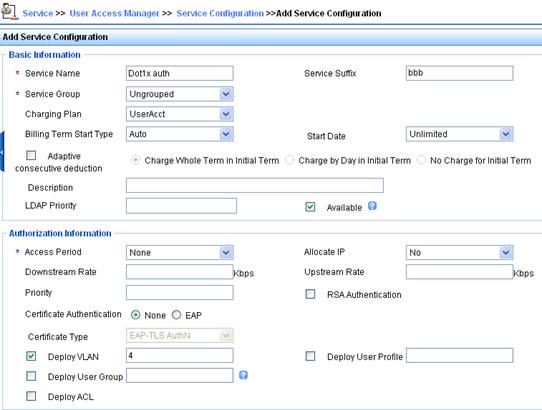542x410 pixels.
Task: Uncheck the Deploy VLAN checkbox
Action: point(31,356)
